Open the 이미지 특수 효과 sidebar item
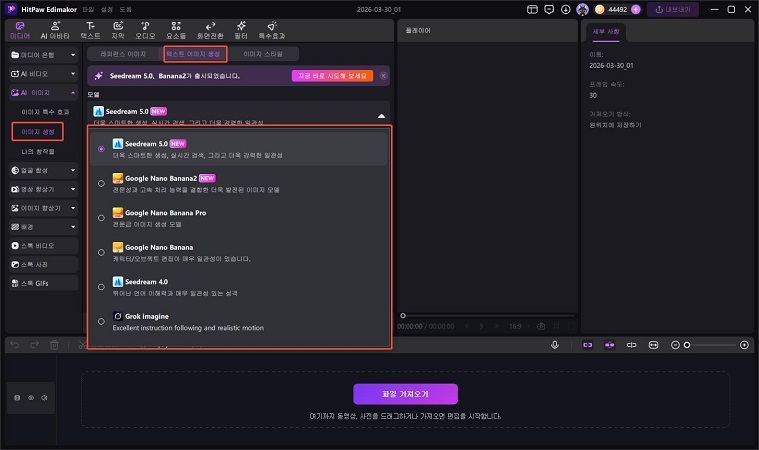The height and width of the screenshot is (450, 759). pyautogui.click(x=45, y=112)
